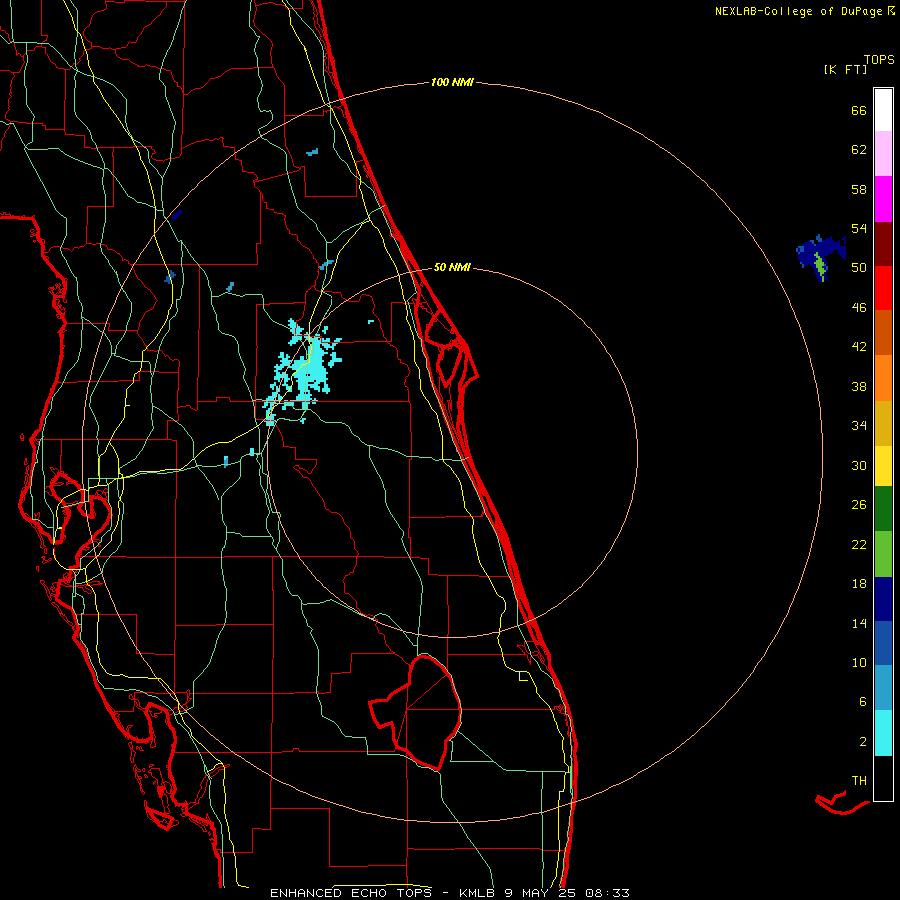Click the 10 legend value

pyautogui.click(x=859, y=662)
